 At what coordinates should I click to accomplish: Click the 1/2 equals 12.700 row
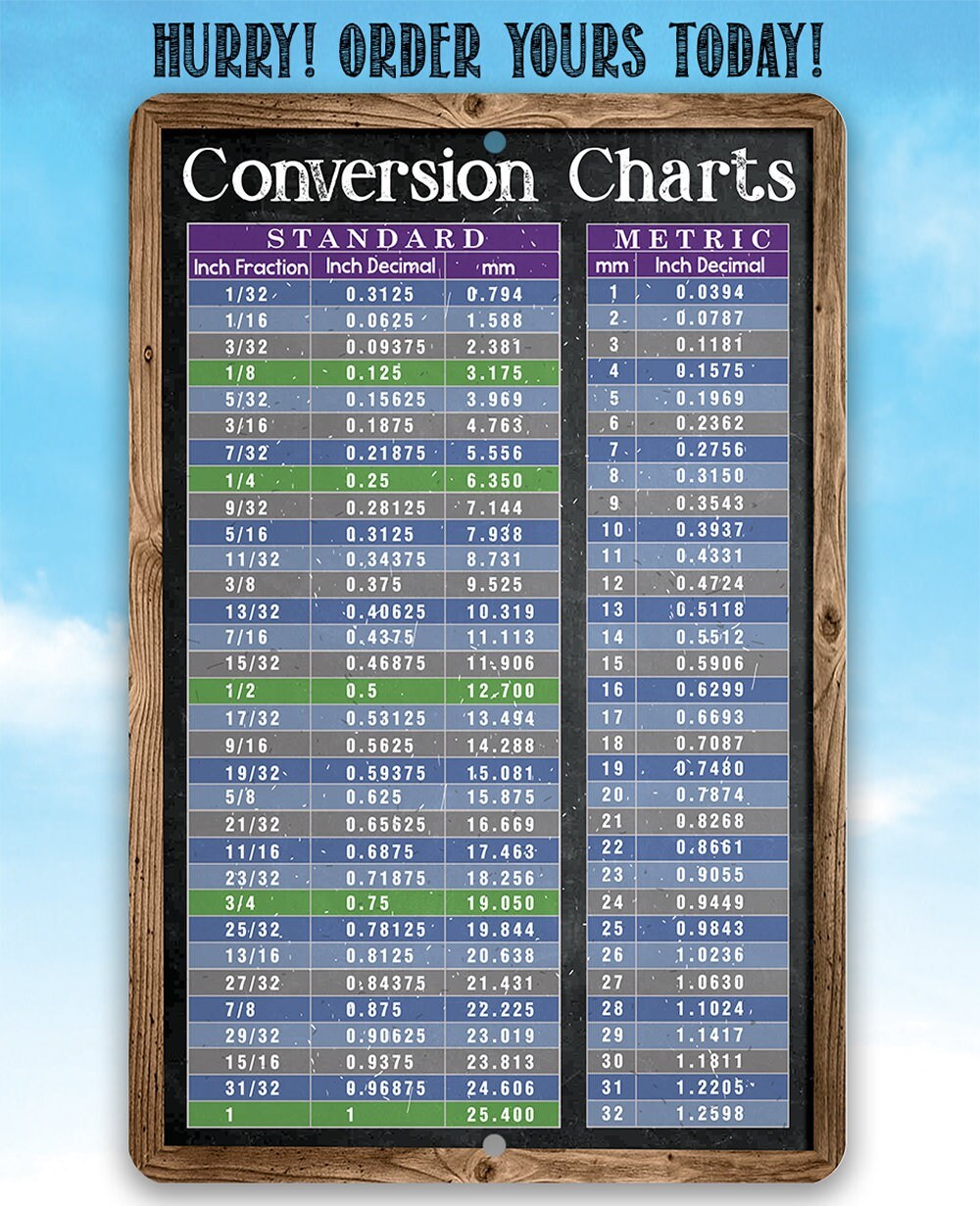(x=377, y=691)
